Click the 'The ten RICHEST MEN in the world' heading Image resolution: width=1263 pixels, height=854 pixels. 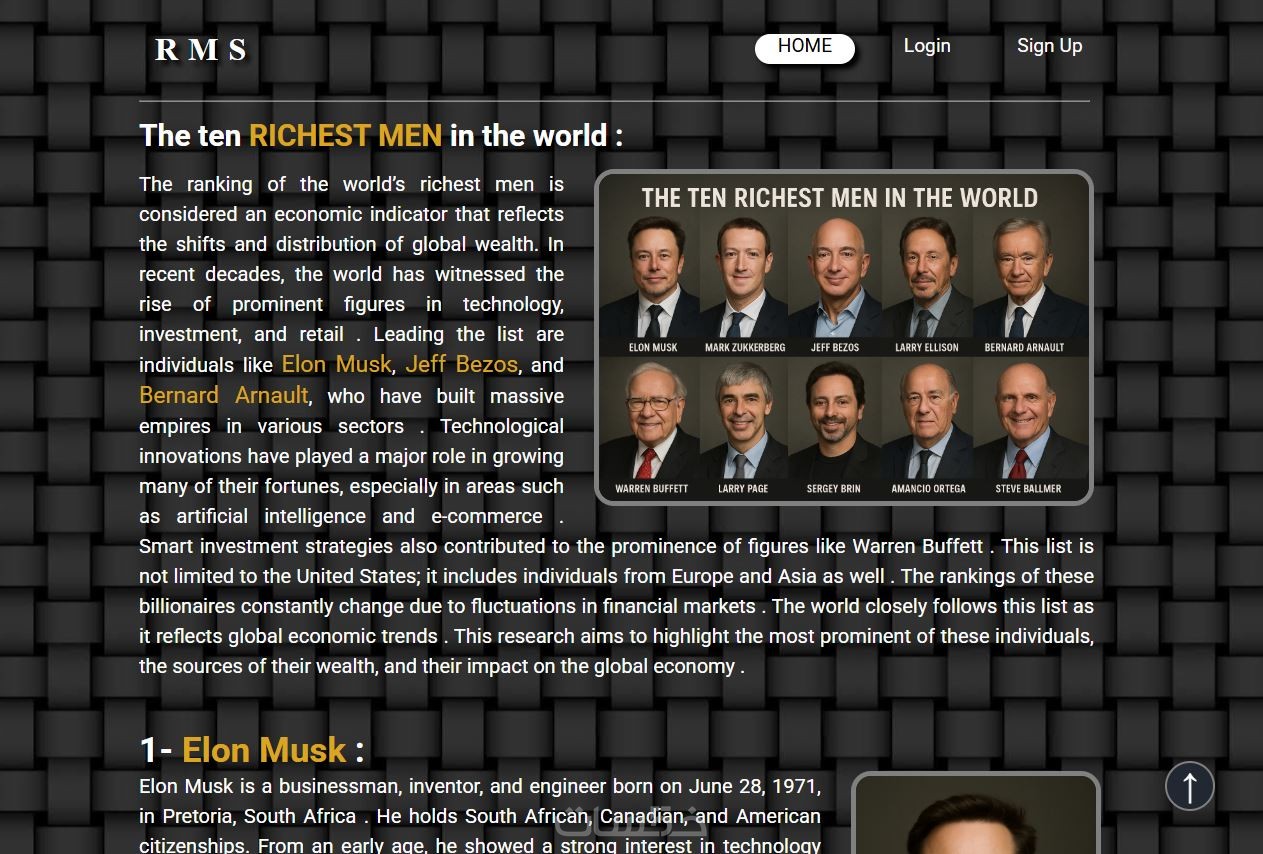pos(381,136)
